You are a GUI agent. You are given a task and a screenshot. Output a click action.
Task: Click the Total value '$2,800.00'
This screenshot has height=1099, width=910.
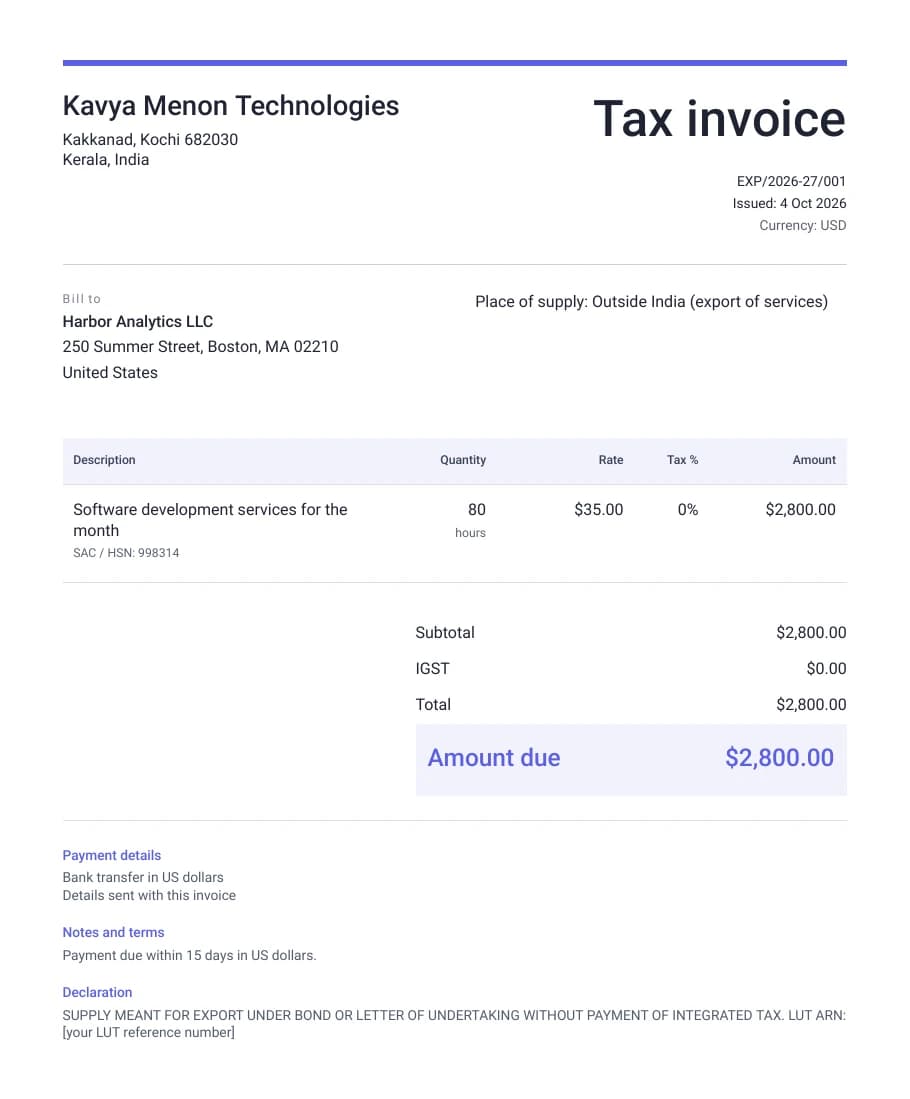coord(811,704)
